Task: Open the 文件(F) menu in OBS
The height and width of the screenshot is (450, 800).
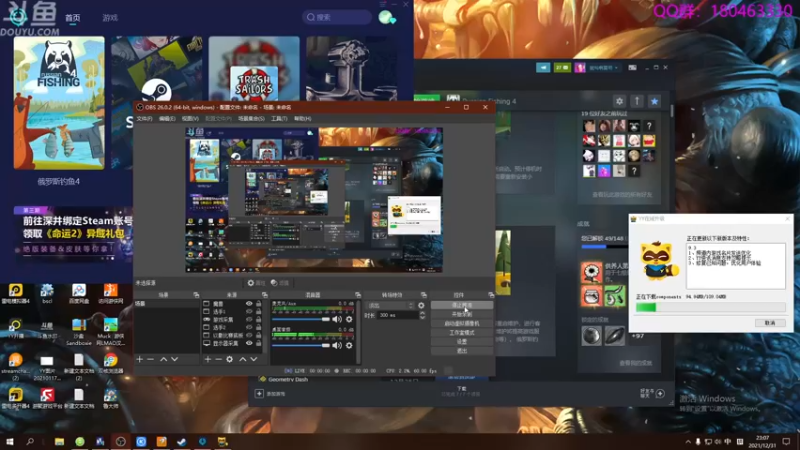Action: click(144, 119)
